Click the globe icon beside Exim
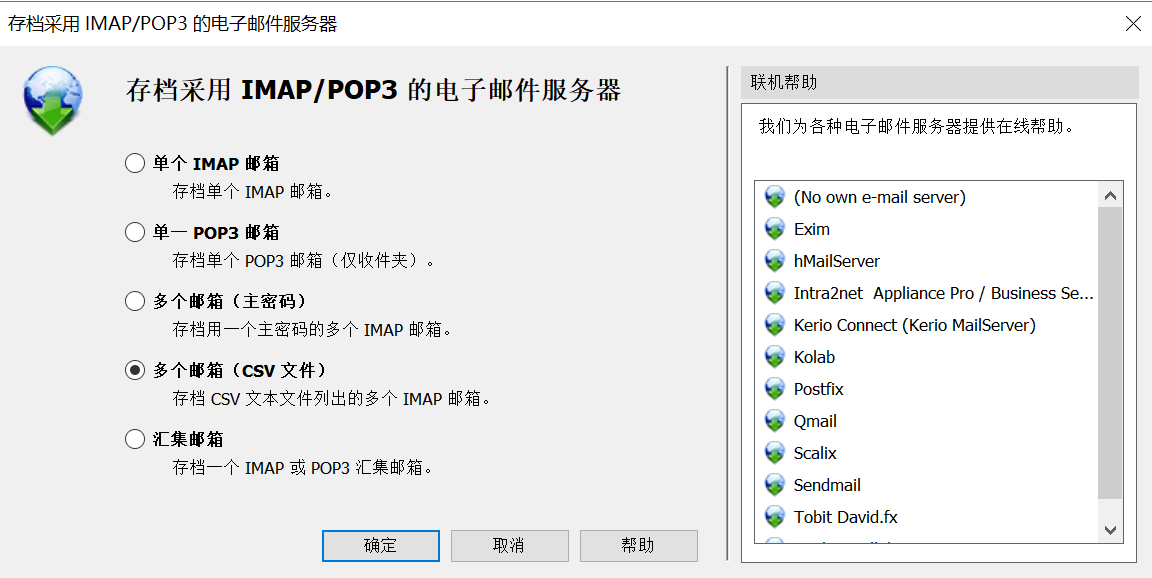1152x578 pixels. click(x=774, y=229)
